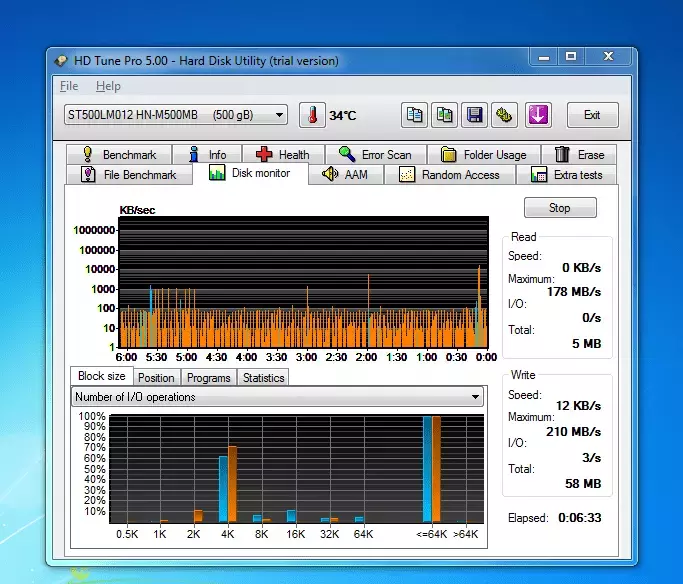Select the Block size sub-tab
Viewport: 683px width, 584px height.
click(101, 376)
